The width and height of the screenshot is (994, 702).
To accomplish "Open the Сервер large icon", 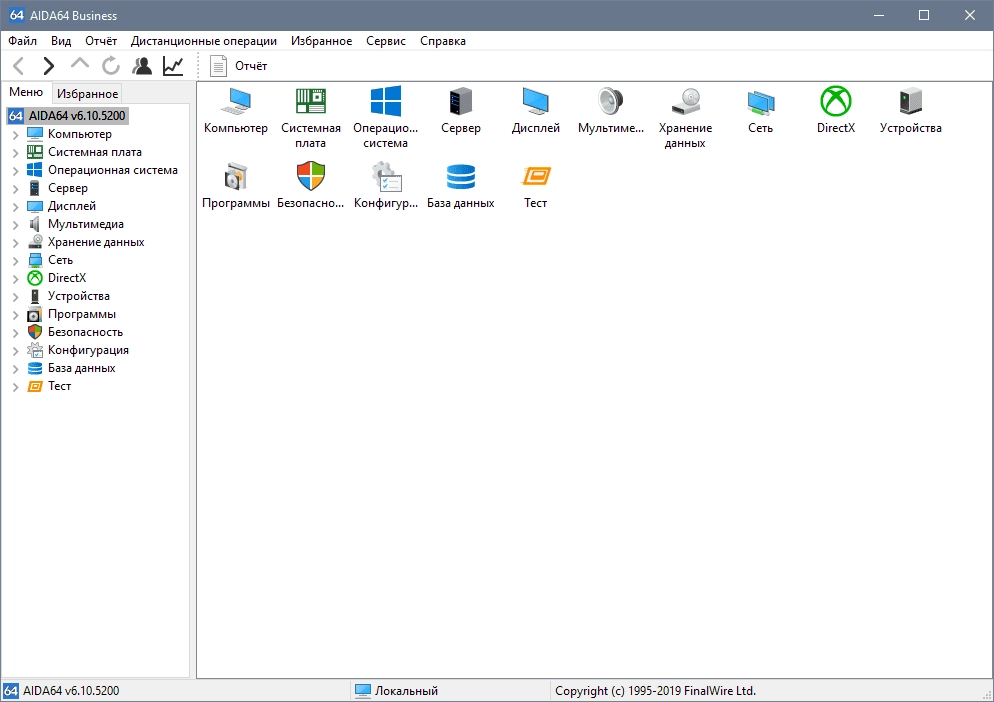I will [x=461, y=102].
